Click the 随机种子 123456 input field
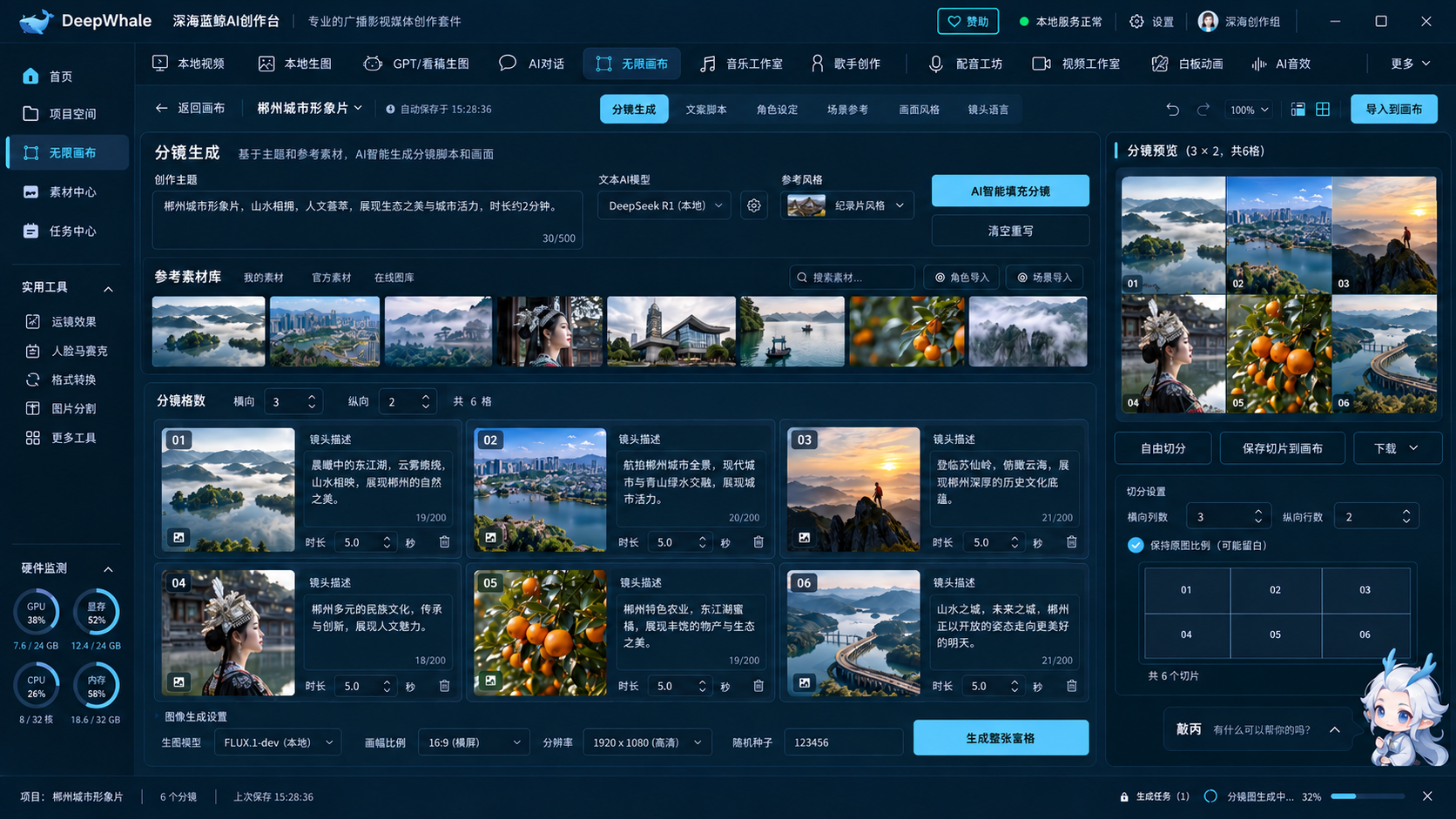This screenshot has width=1456, height=819. (x=844, y=742)
